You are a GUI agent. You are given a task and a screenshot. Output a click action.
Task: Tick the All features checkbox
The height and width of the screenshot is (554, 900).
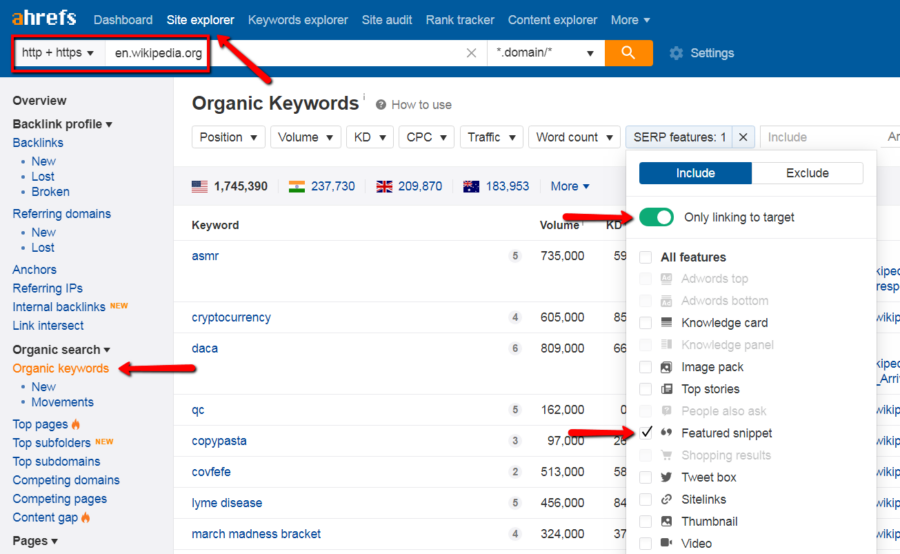(x=646, y=257)
